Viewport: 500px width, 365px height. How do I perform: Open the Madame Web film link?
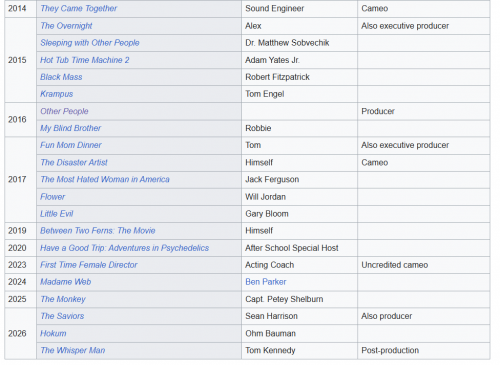click(x=65, y=282)
